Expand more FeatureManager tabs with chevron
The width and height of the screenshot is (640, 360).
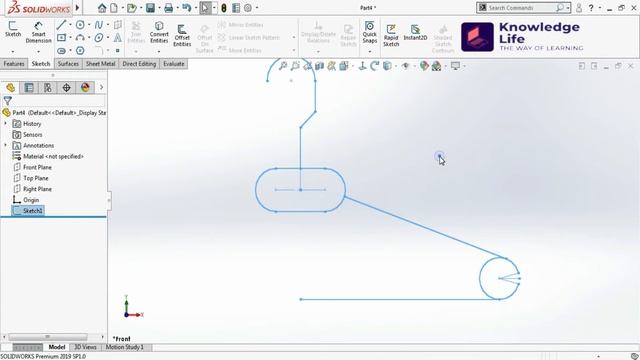[x=101, y=87]
